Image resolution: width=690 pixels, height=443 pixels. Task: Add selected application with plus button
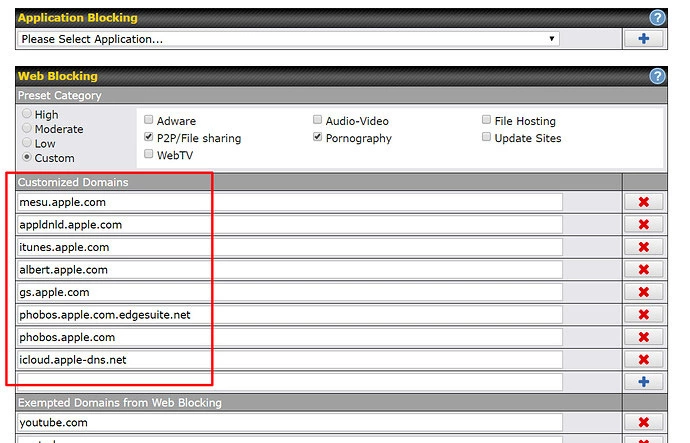click(643, 39)
